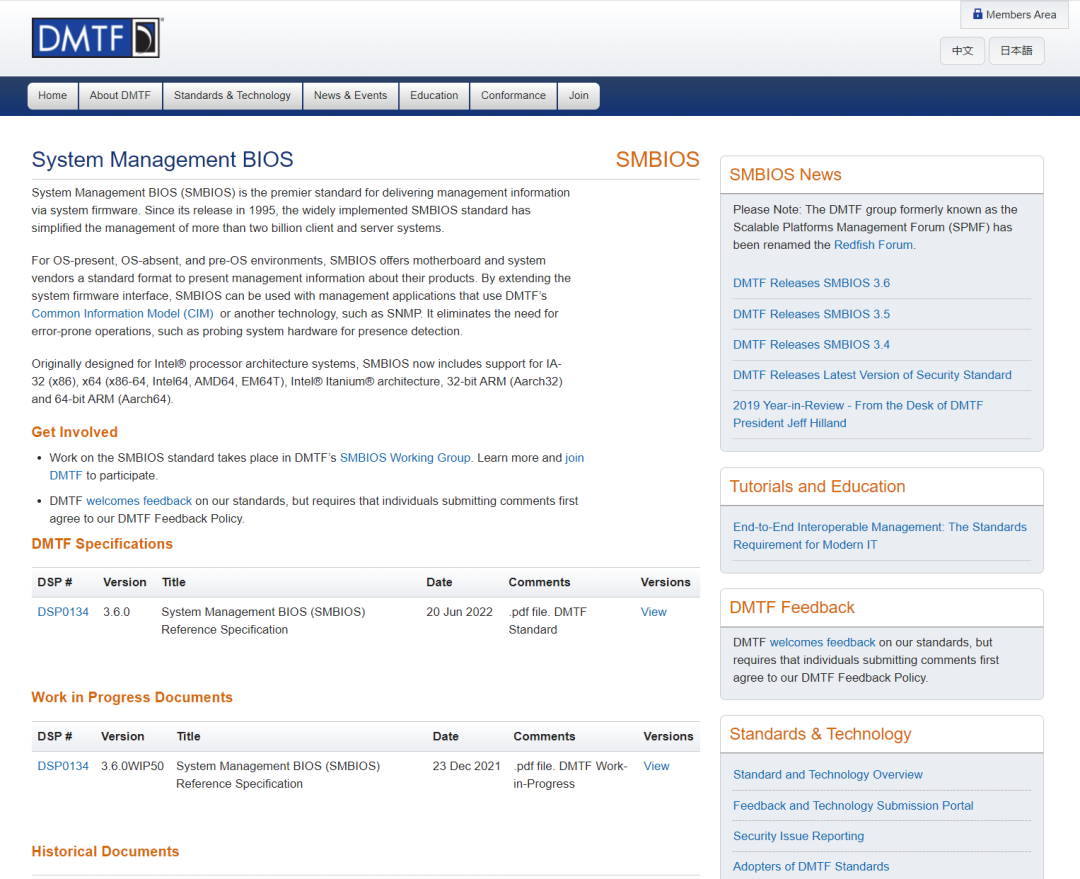View the 3.6.0WIP50 work-in-progress document
The image size is (1080, 879).
(656, 766)
